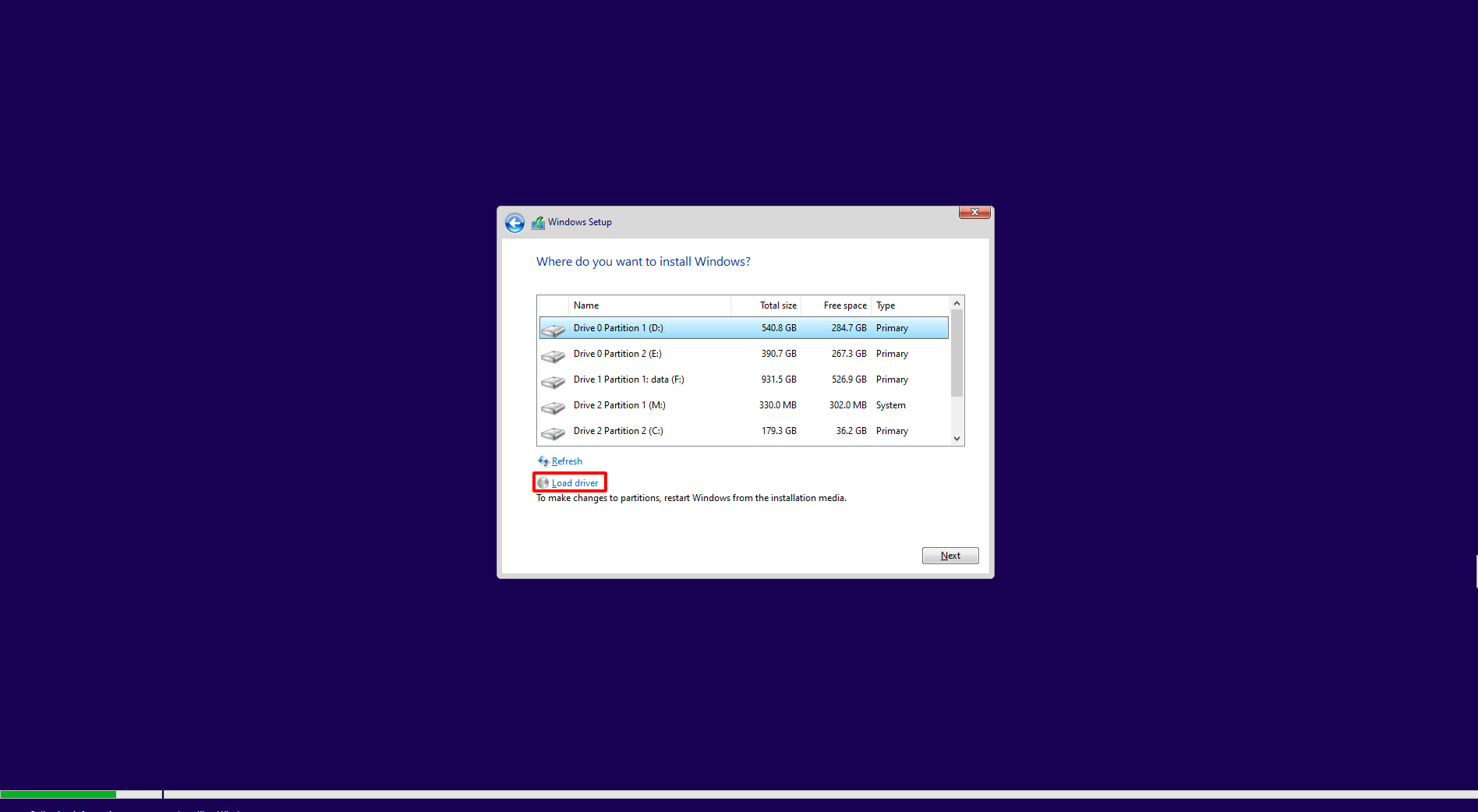
Task: Click the Load driver disc icon
Action: coord(543,483)
